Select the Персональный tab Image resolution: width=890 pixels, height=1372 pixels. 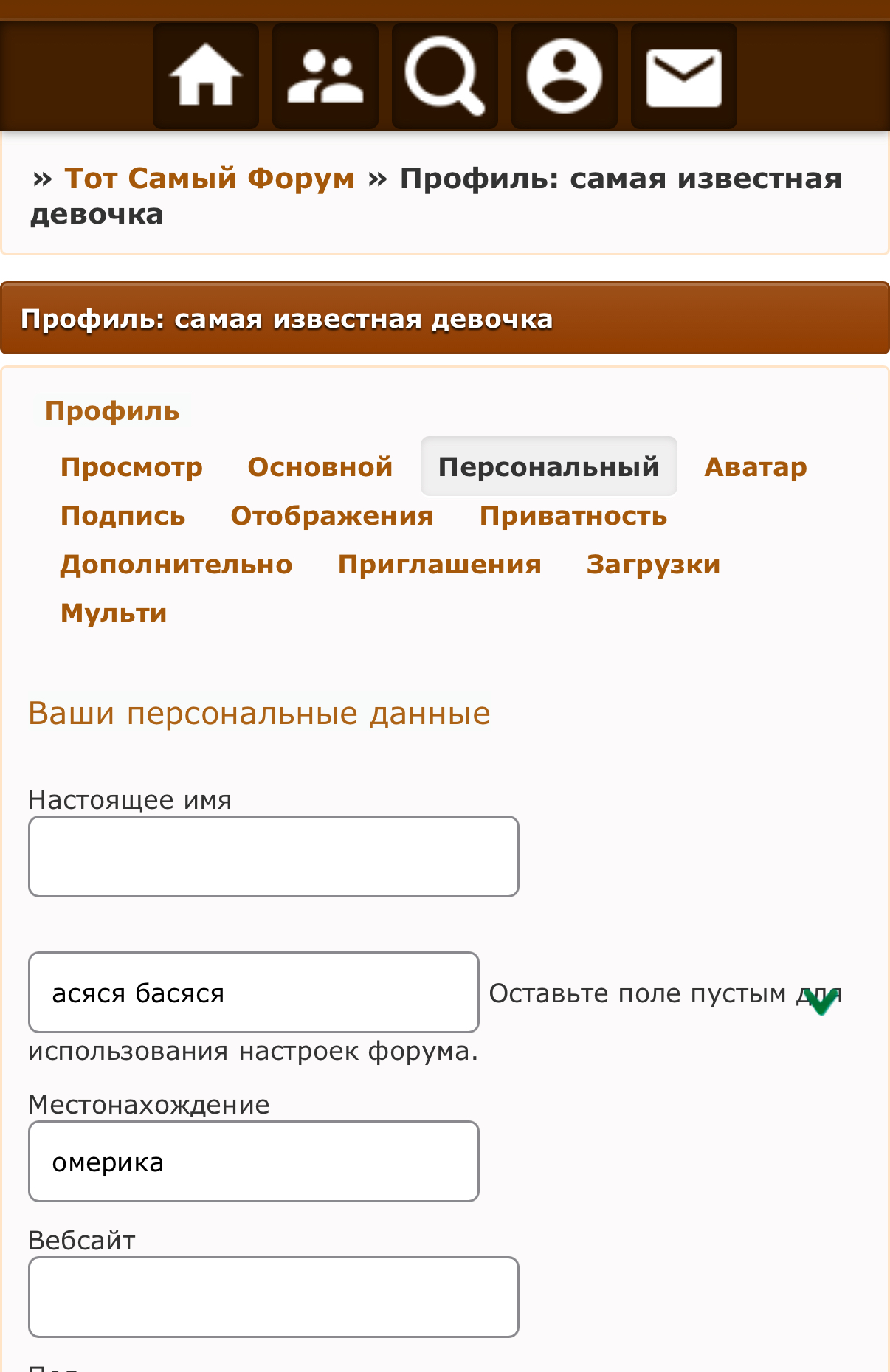[548, 466]
